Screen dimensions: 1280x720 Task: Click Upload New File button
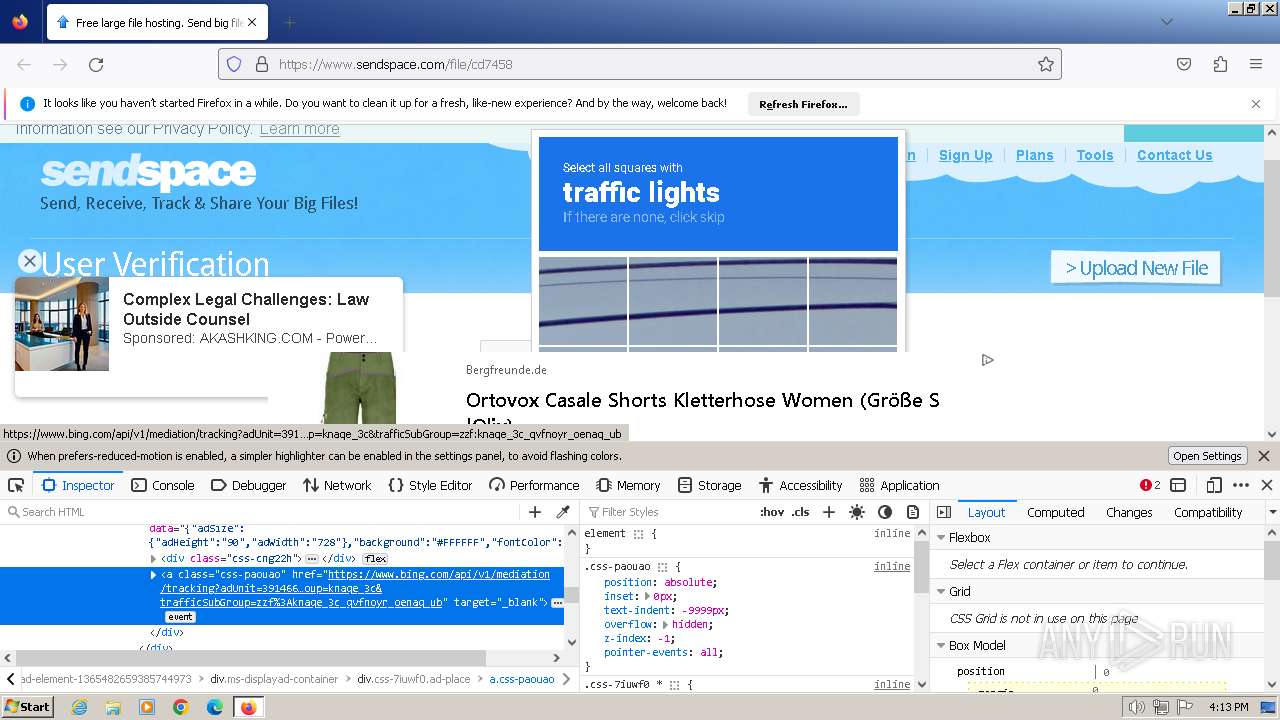click(x=1136, y=268)
